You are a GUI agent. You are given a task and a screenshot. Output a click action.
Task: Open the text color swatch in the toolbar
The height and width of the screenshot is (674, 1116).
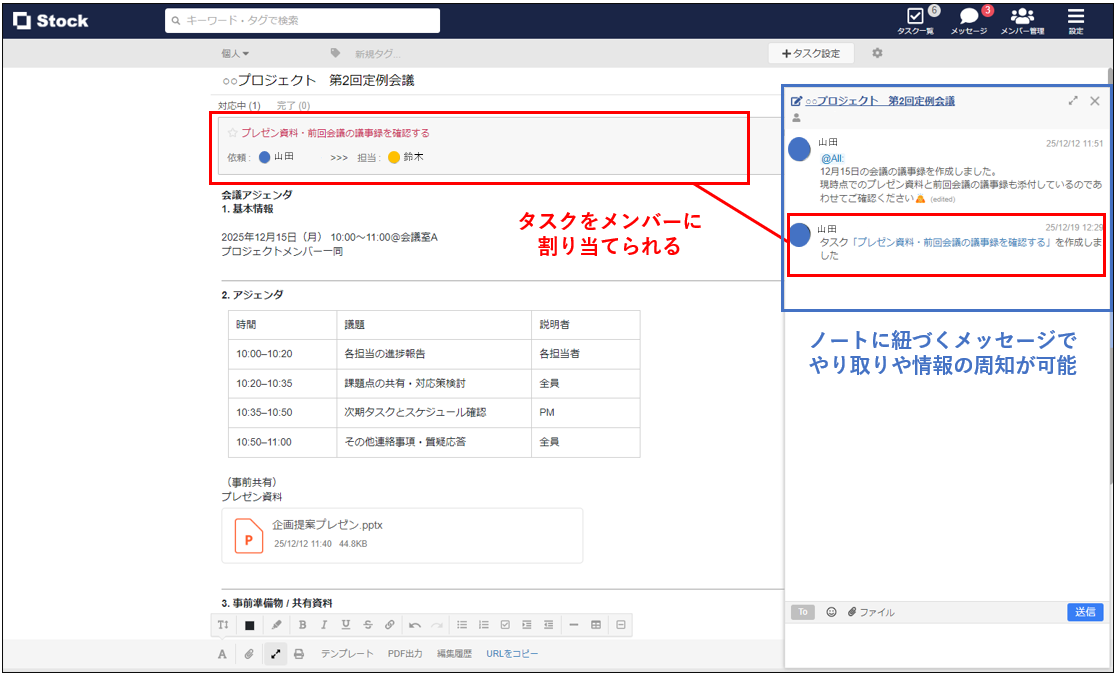coord(250,624)
